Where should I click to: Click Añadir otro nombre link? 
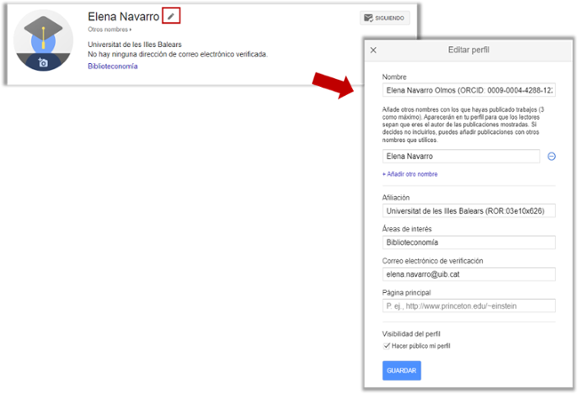click(410, 174)
